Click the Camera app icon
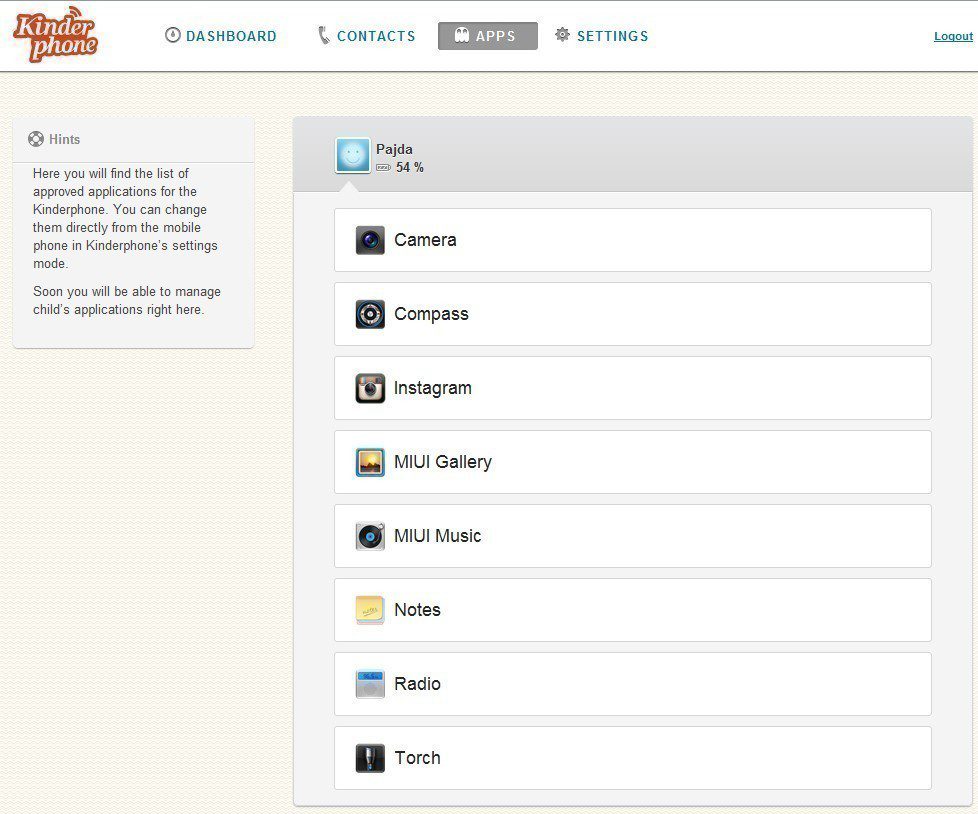The image size is (978, 814). 370,240
